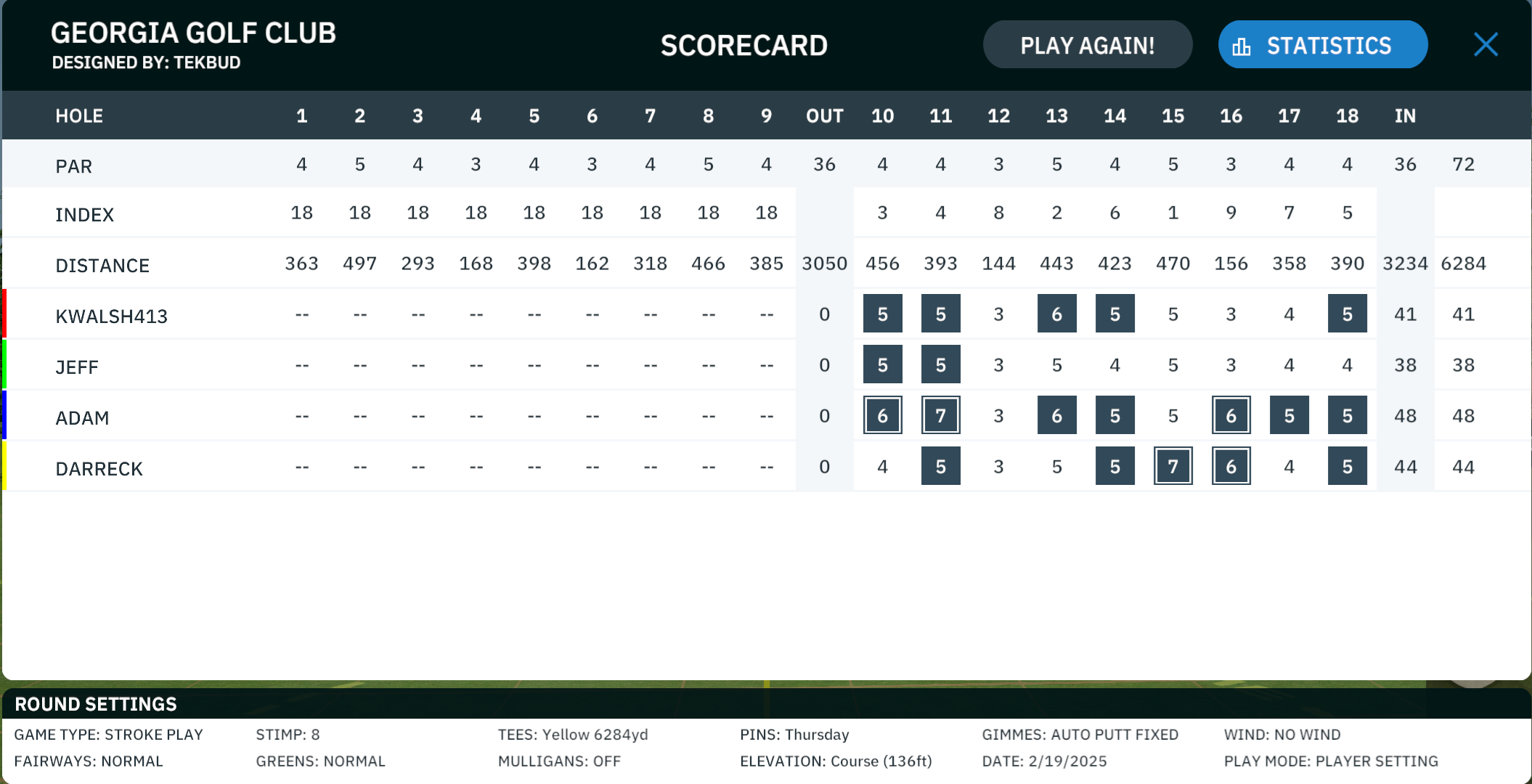This screenshot has width=1532, height=784.
Task: Click the SCORECARD title text
Action: pos(744,46)
